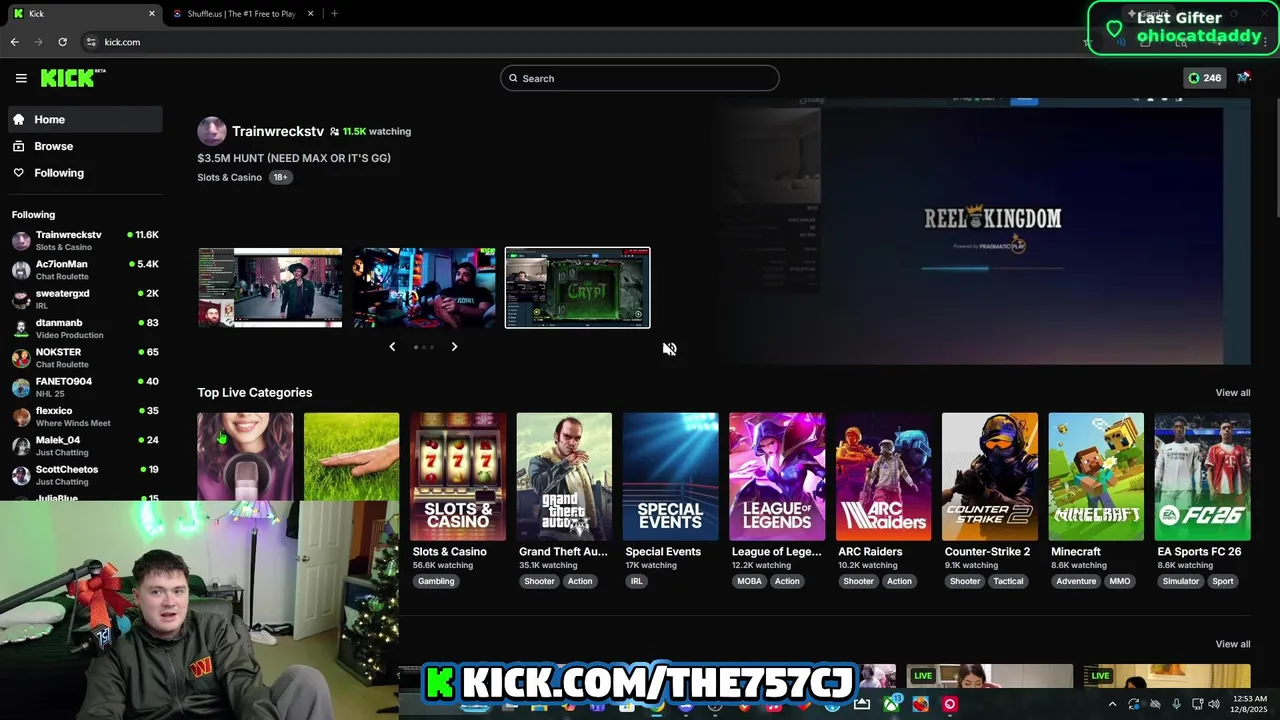Unmute the featured stream preview

pos(670,349)
